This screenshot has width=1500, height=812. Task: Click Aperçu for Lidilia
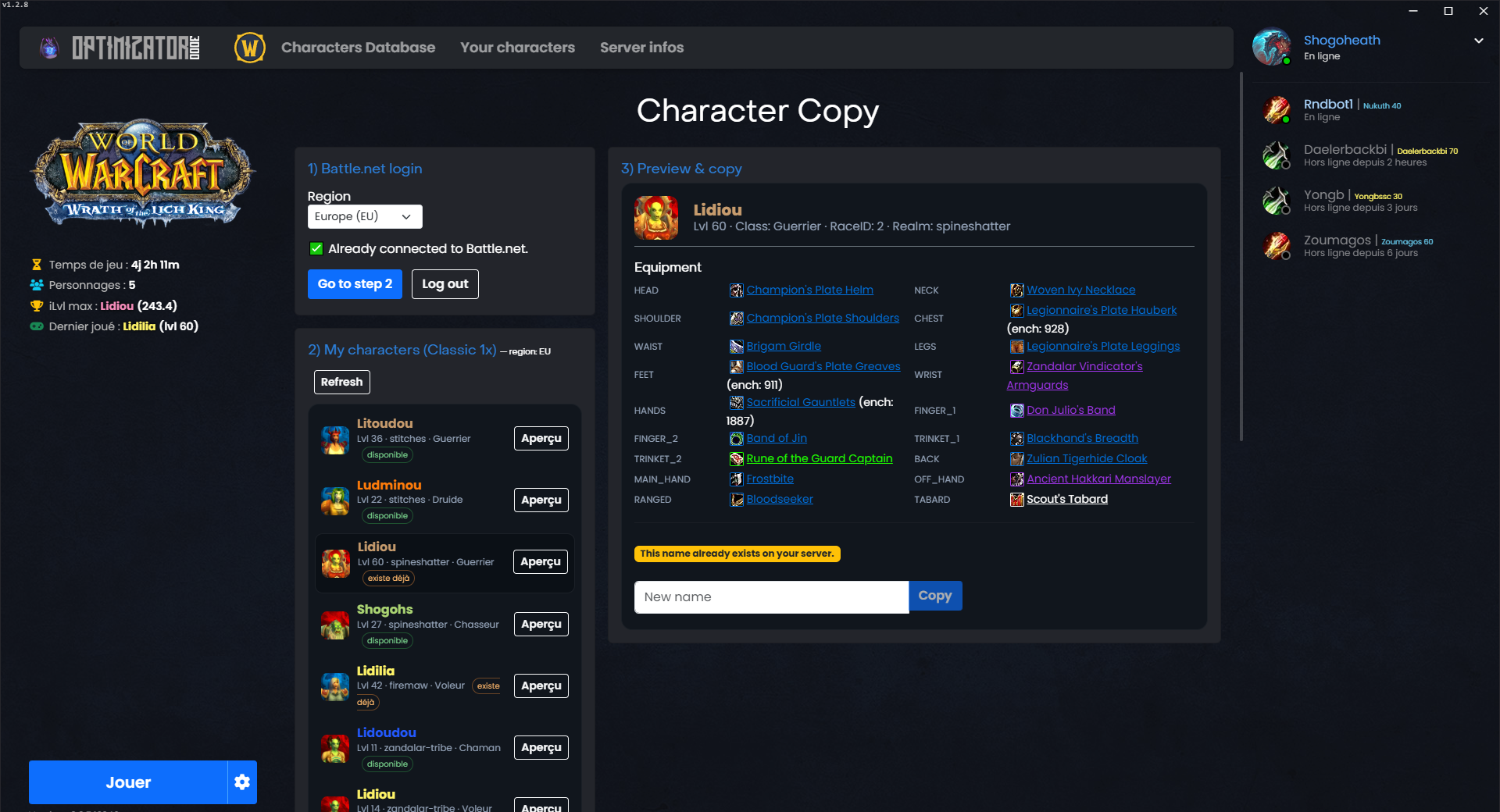pyautogui.click(x=541, y=686)
